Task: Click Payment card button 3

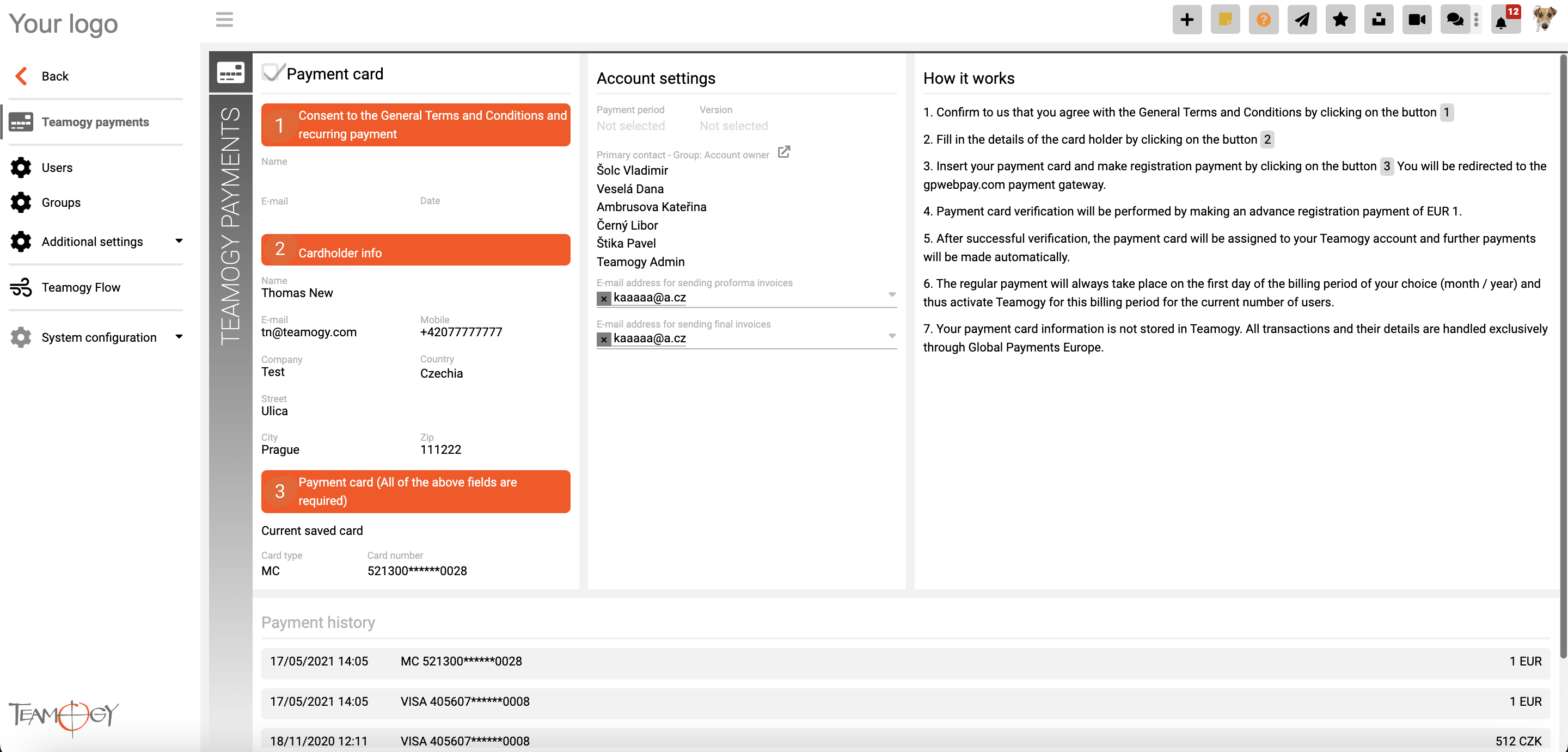Action: pos(416,491)
